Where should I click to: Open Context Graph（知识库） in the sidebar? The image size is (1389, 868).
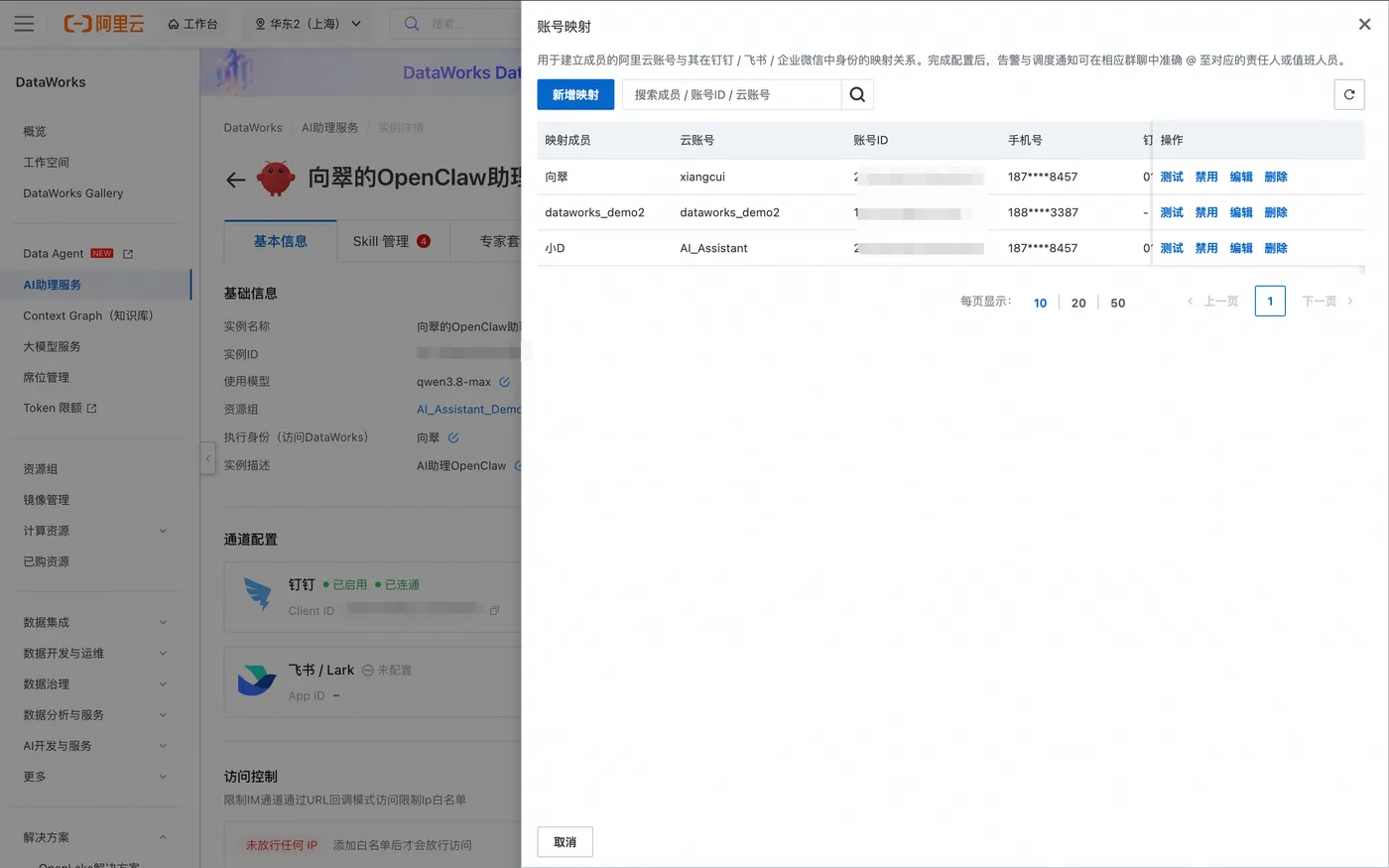coord(88,315)
